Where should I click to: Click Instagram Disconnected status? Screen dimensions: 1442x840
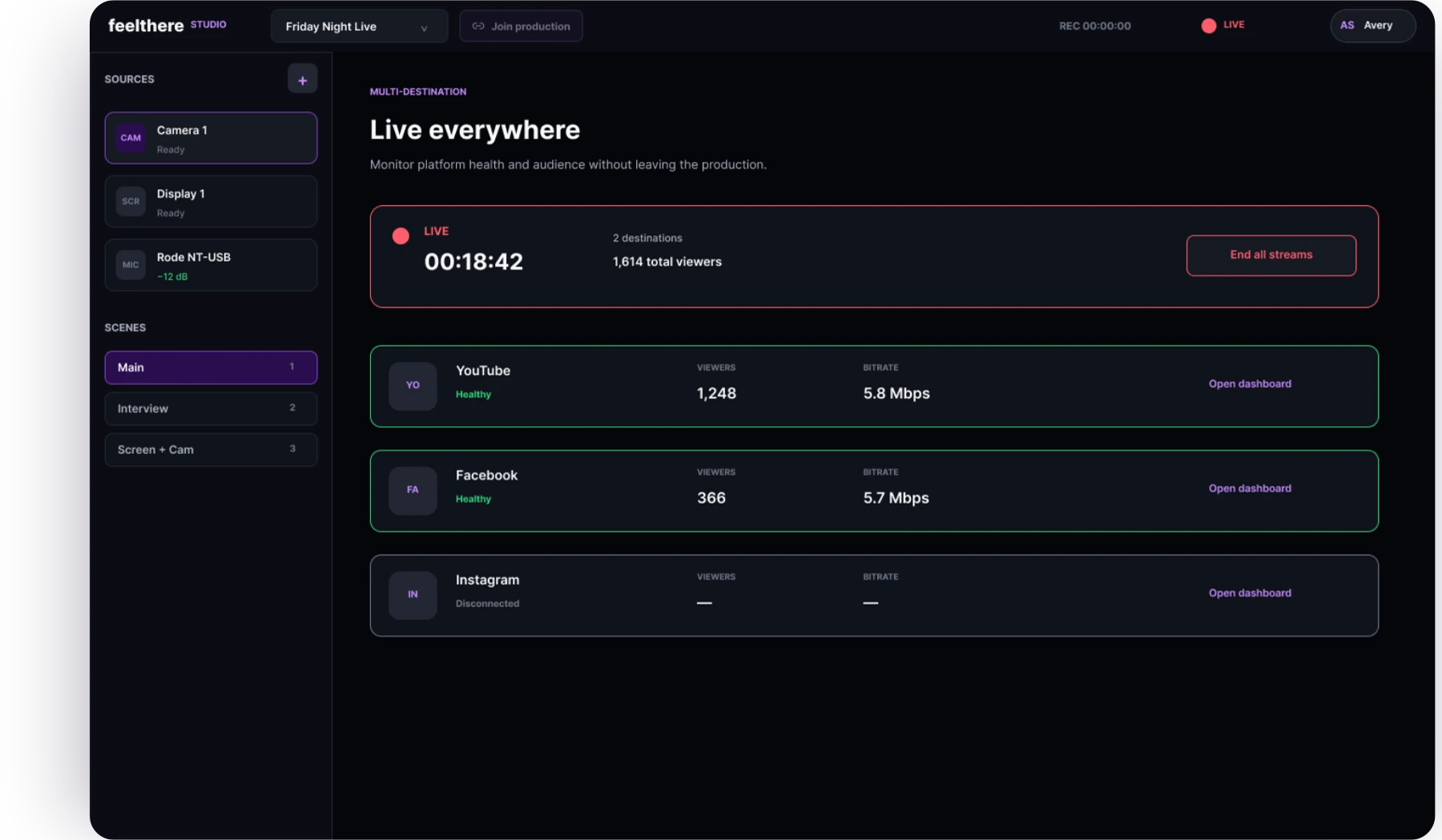coord(487,604)
